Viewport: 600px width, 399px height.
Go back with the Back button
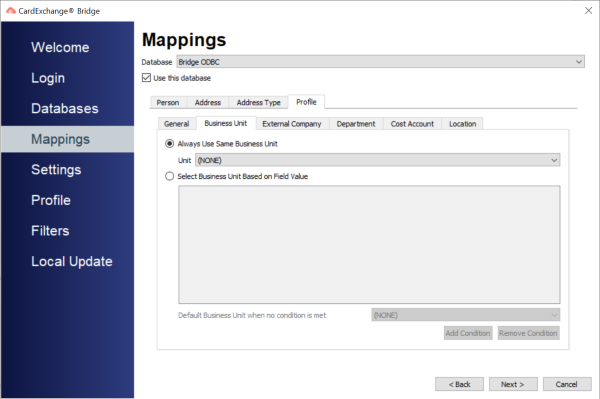pyautogui.click(x=459, y=384)
